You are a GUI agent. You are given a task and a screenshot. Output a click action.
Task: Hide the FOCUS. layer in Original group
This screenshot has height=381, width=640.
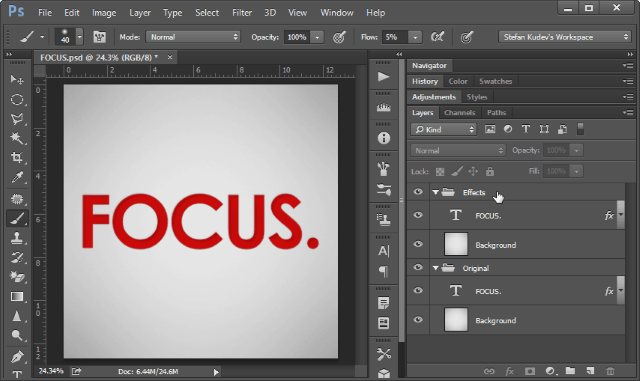coord(418,291)
